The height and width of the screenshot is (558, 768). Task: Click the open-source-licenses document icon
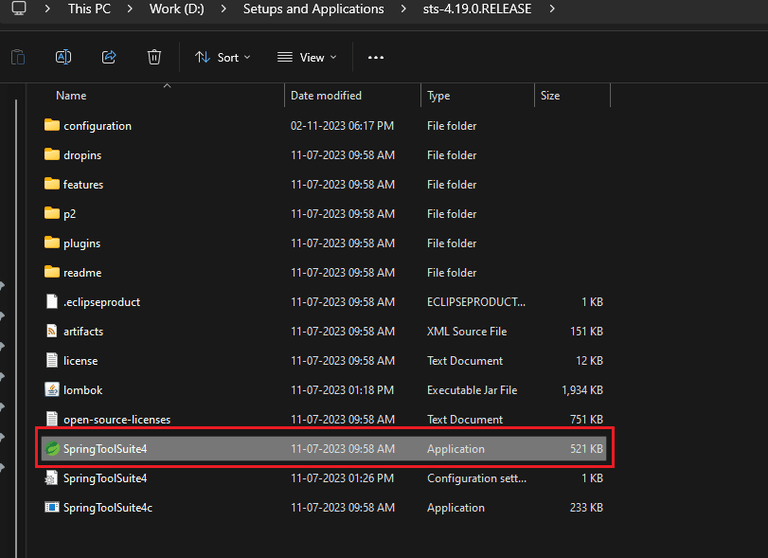click(x=52, y=419)
